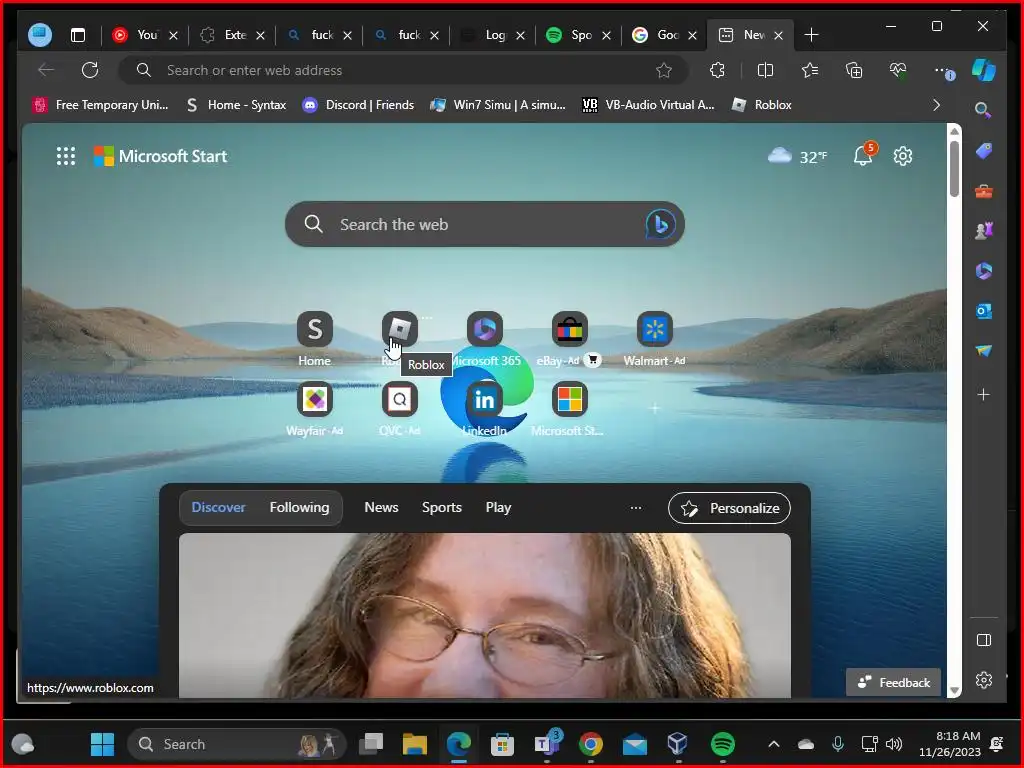Switch to the YouTube browser tab

[144, 35]
